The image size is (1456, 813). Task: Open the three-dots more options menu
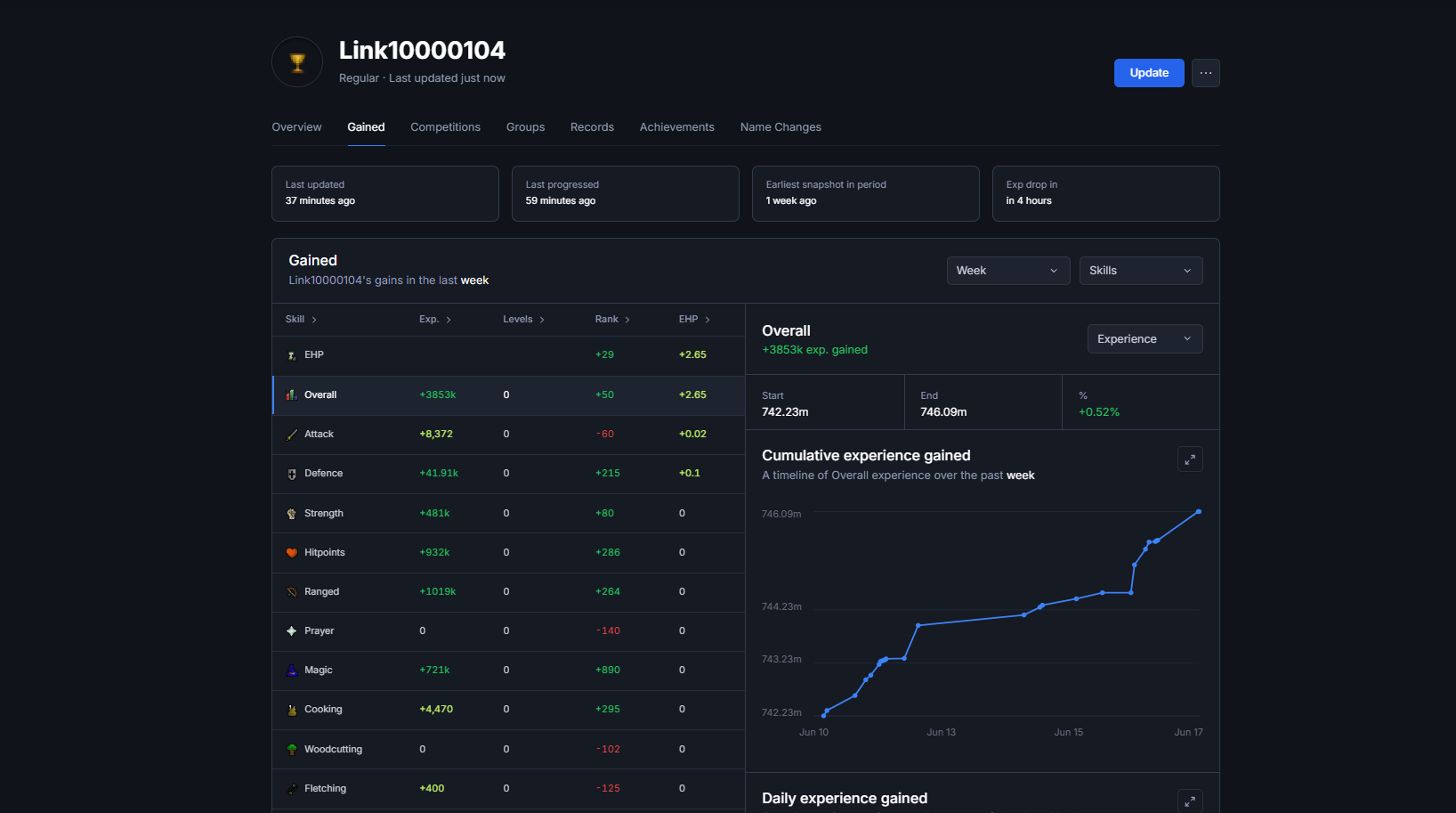tap(1206, 73)
